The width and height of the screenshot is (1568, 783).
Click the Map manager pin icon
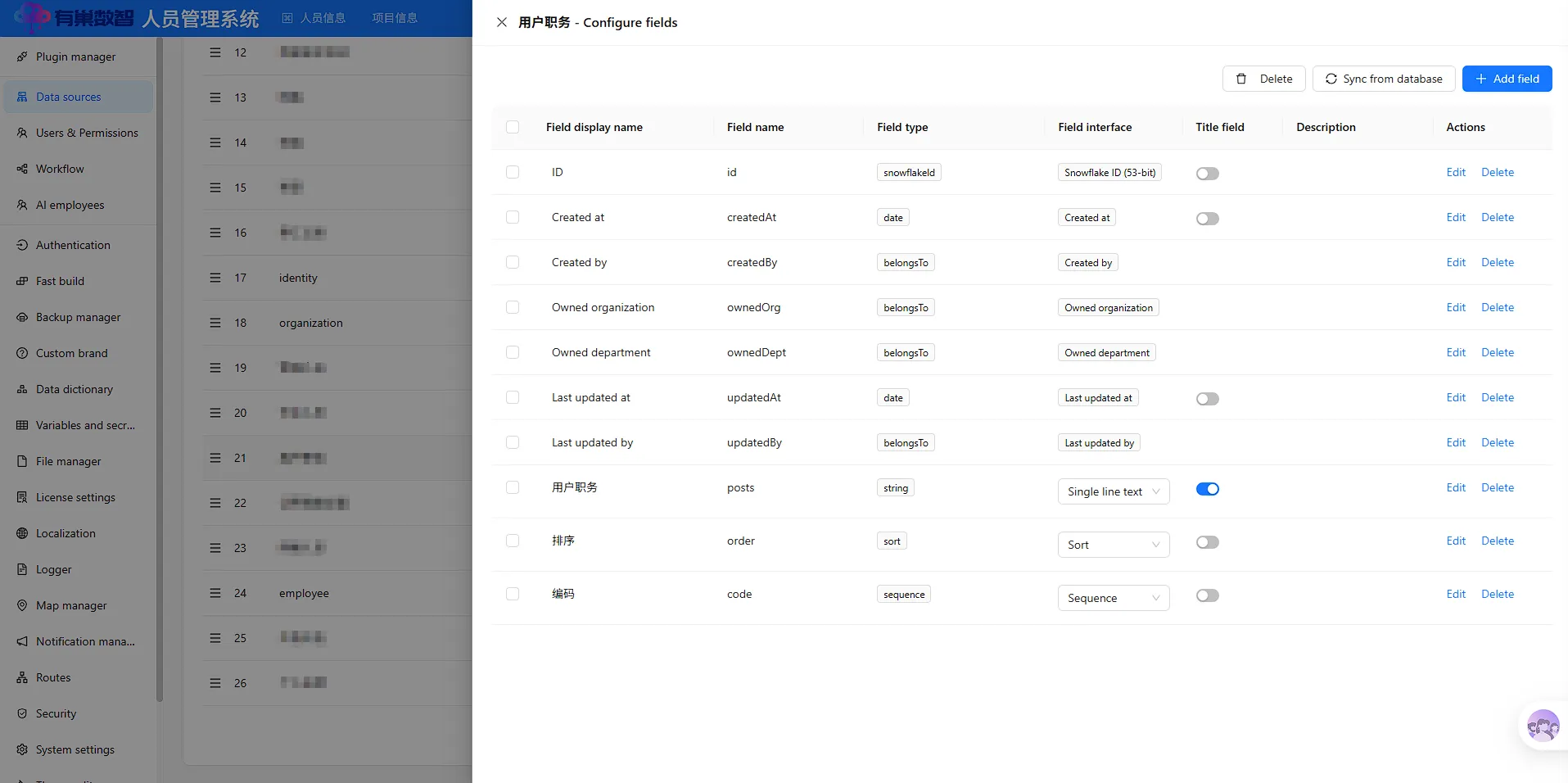click(x=22, y=605)
